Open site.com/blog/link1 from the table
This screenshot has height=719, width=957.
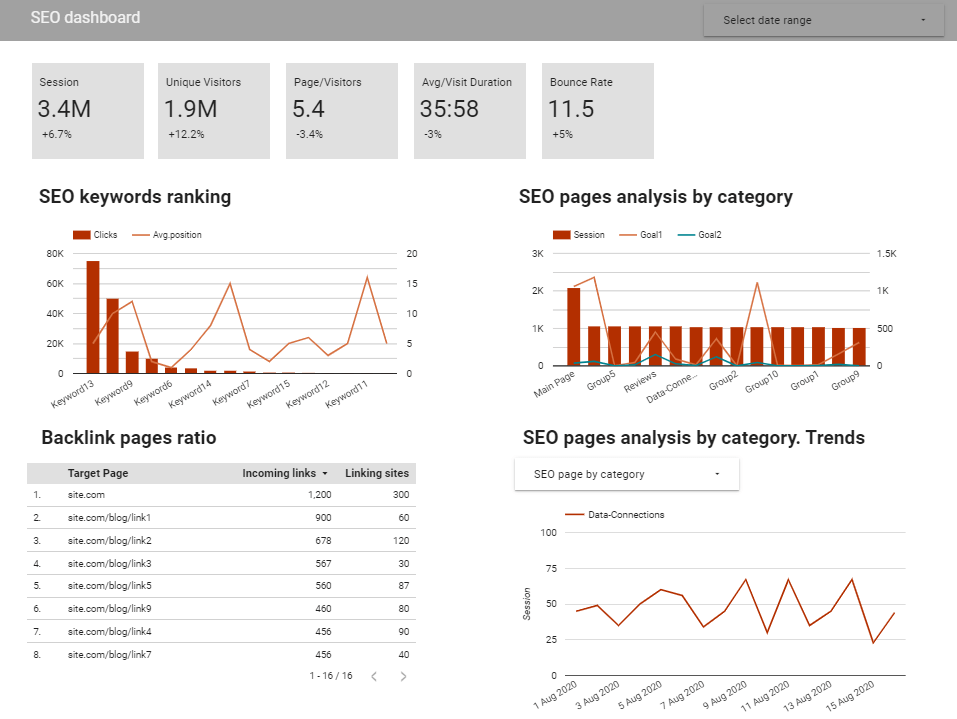[x=110, y=516]
